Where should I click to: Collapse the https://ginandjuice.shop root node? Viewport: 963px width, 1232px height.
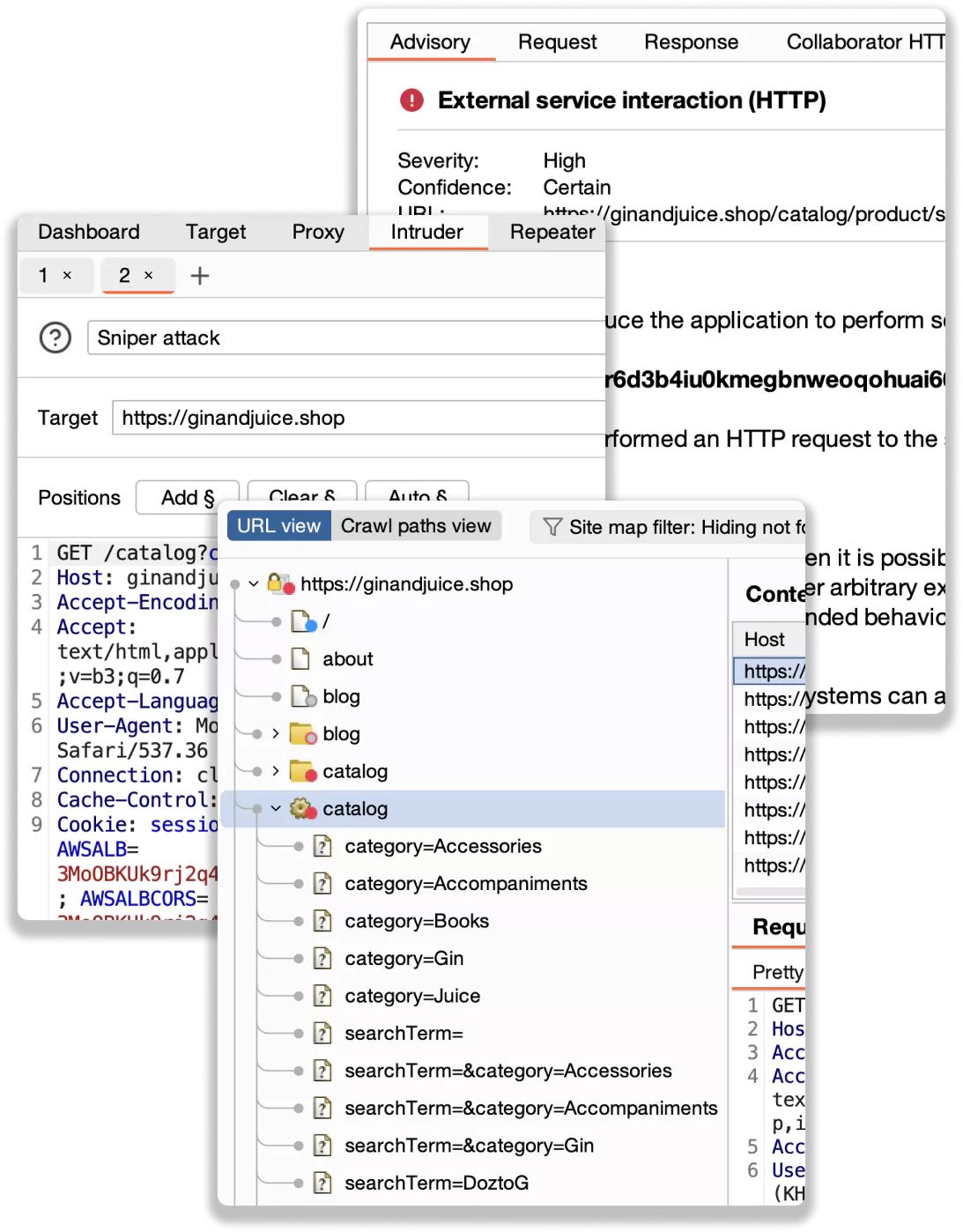coord(254,583)
